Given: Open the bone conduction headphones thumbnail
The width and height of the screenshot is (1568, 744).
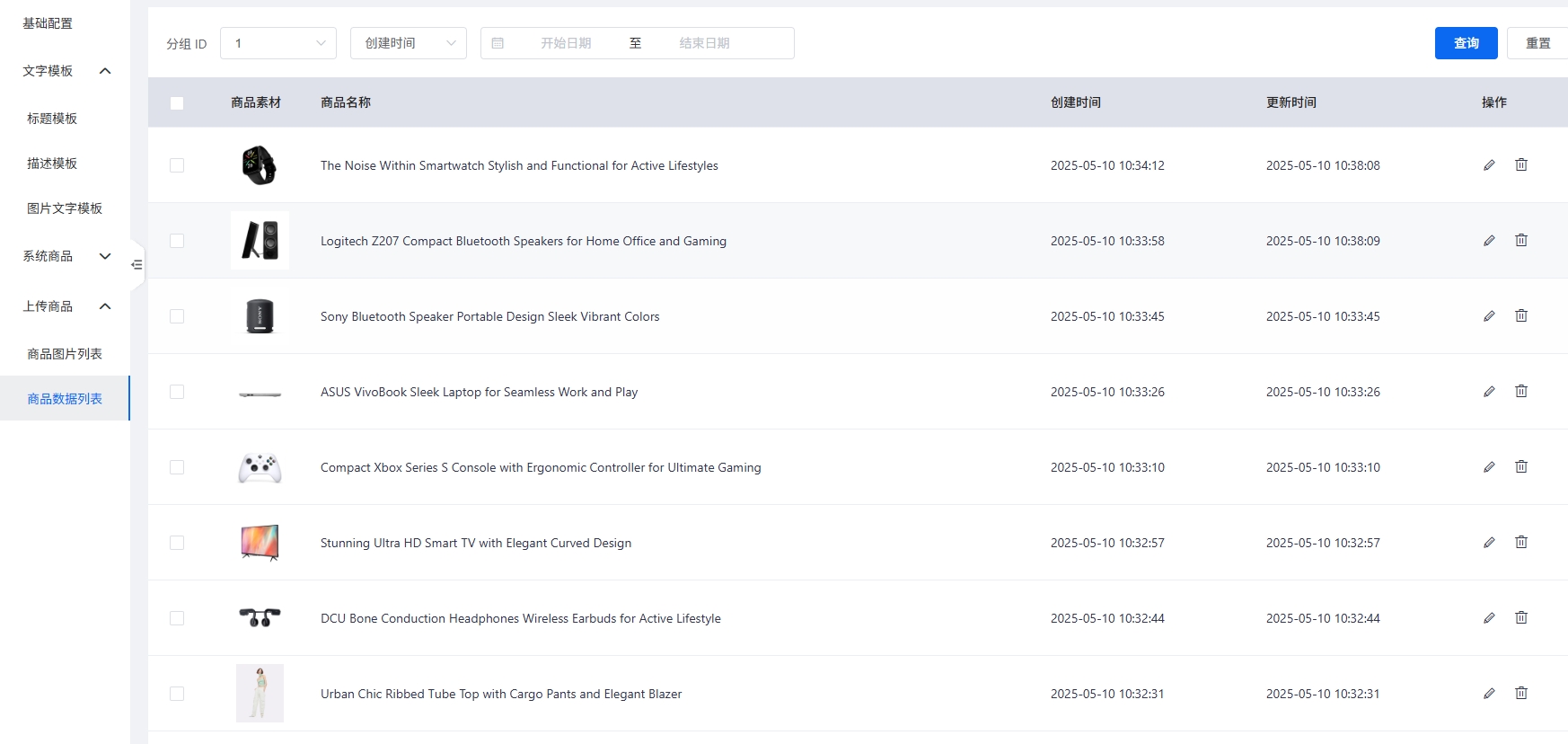Looking at the screenshot, I should tap(260, 618).
